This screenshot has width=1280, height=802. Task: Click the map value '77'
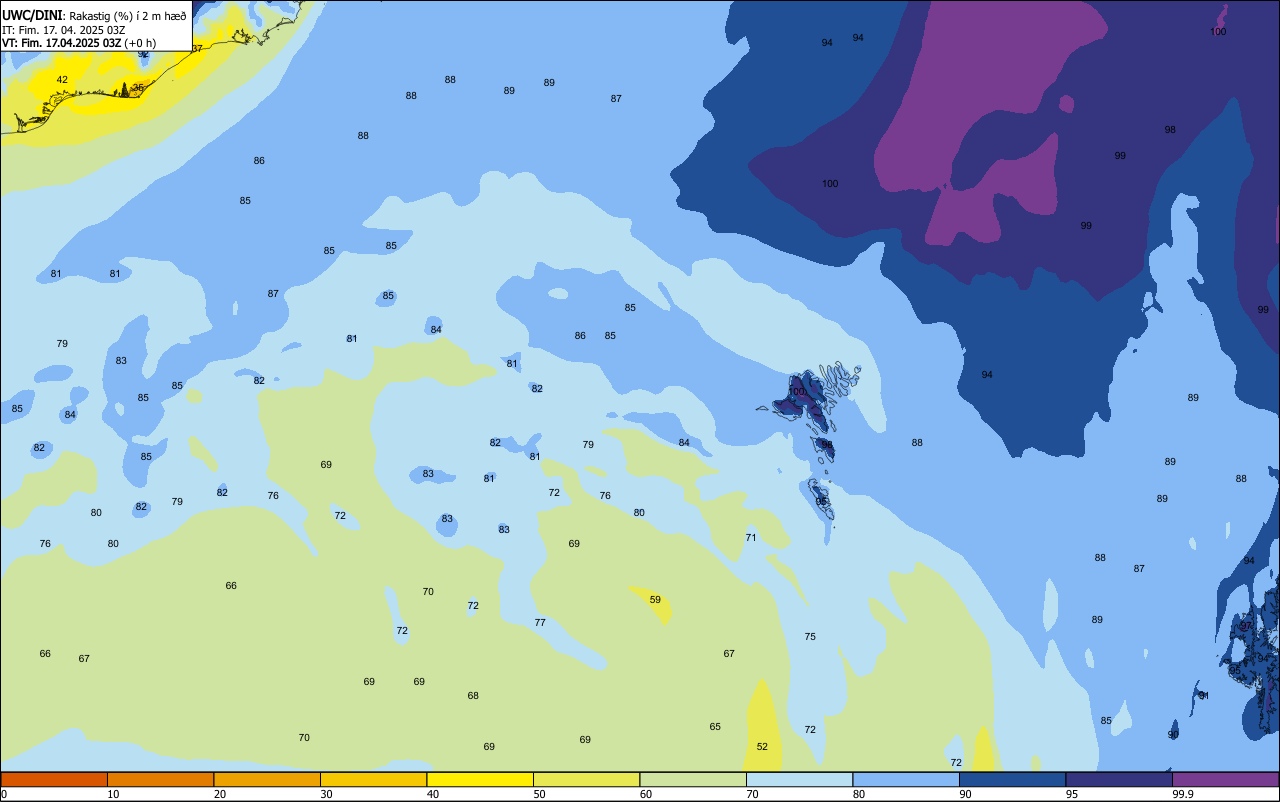[540, 623]
